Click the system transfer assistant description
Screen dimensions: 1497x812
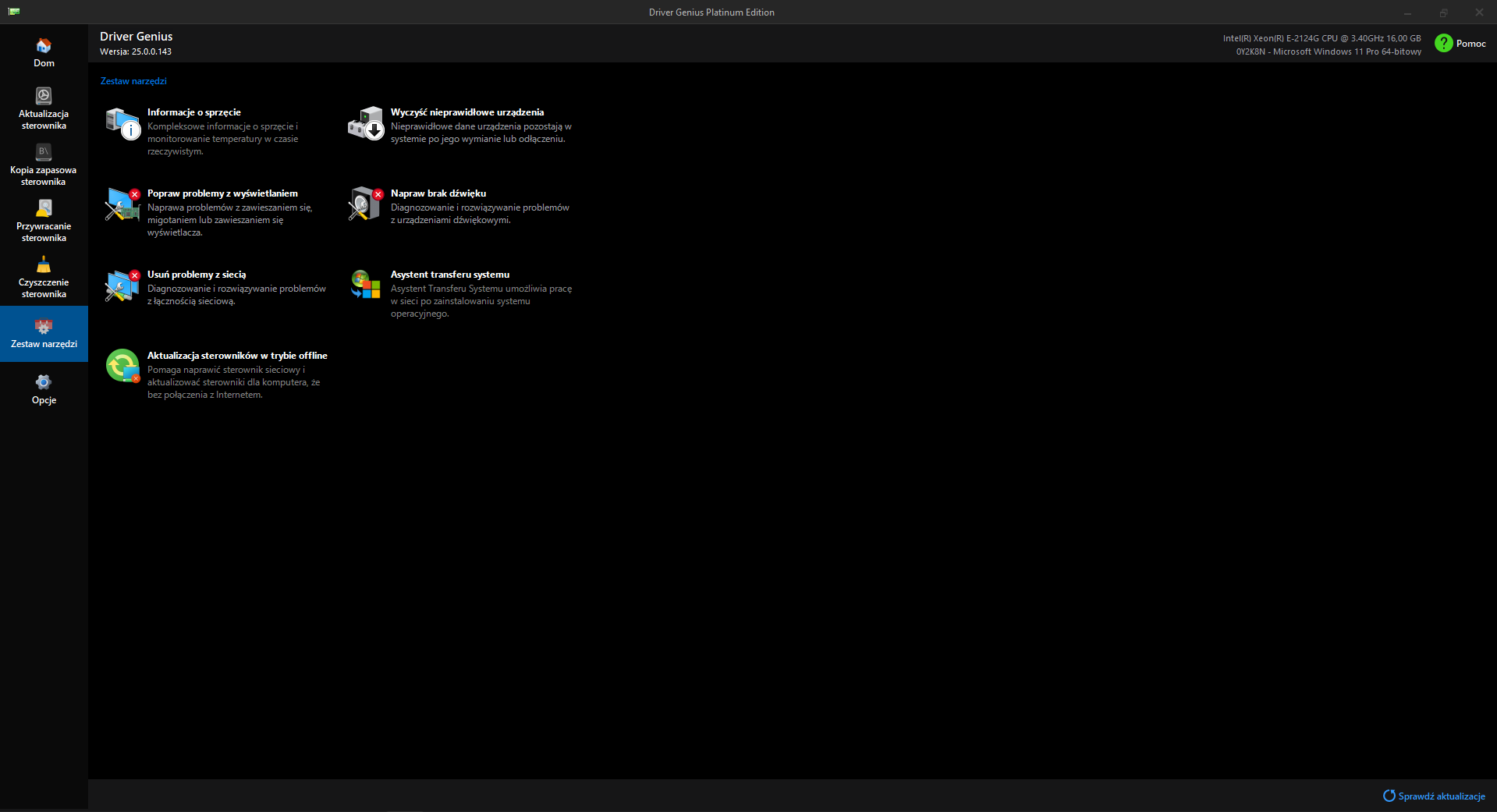tap(481, 301)
